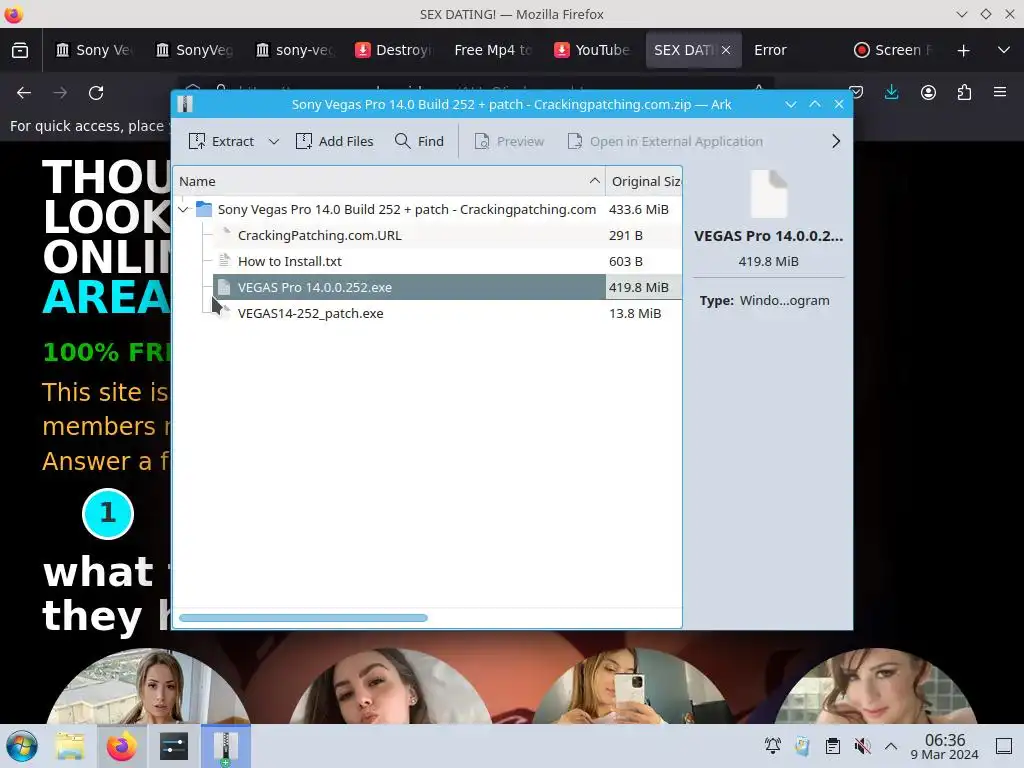Click the horizontal scrollbar in Ark file list

[x=303, y=618]
